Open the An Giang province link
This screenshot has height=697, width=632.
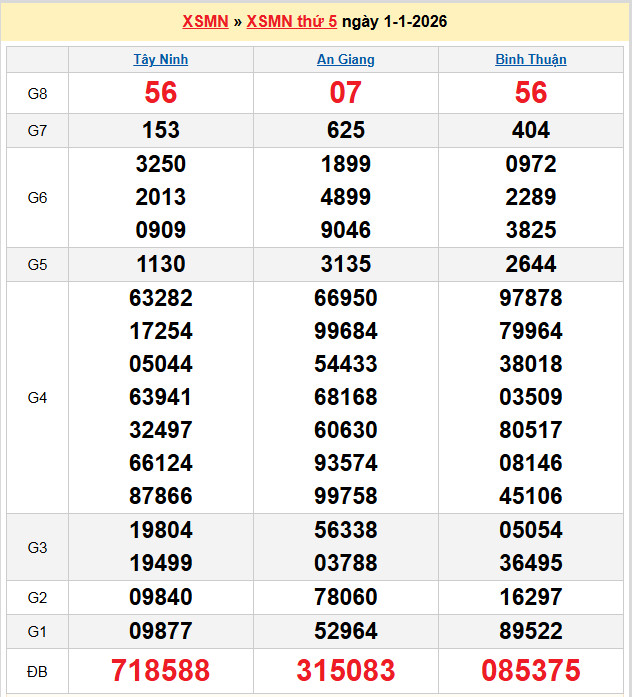click(x=346, y=60)
